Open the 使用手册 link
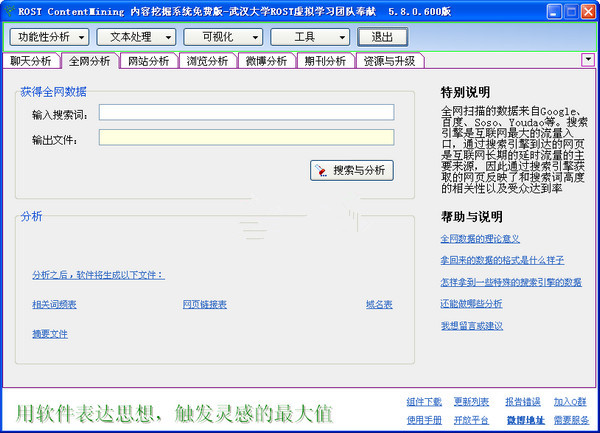Screen dimensions: 600x433 click(x=424, y=420)
